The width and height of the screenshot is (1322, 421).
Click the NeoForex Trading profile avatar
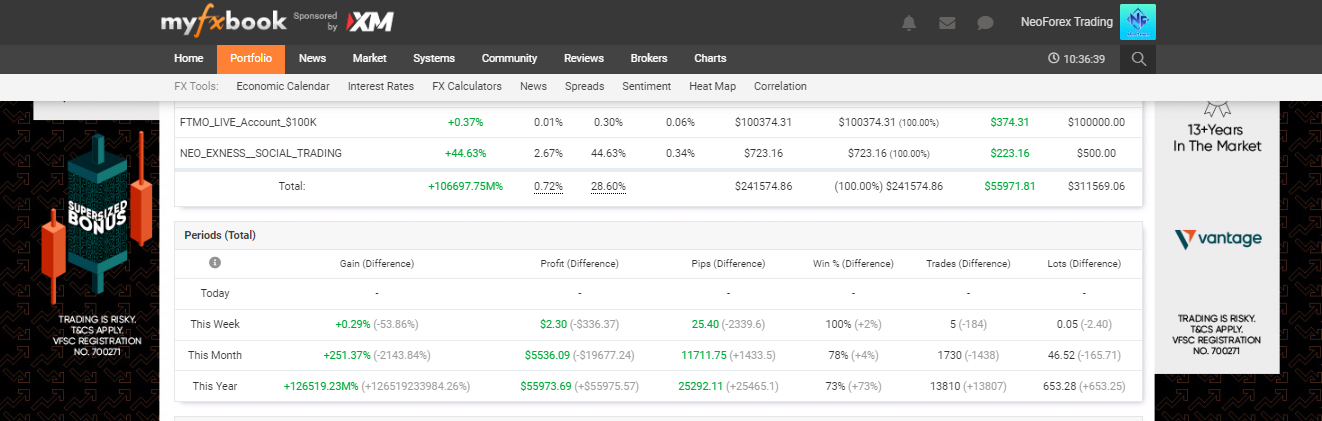[x=1138, y=22]
